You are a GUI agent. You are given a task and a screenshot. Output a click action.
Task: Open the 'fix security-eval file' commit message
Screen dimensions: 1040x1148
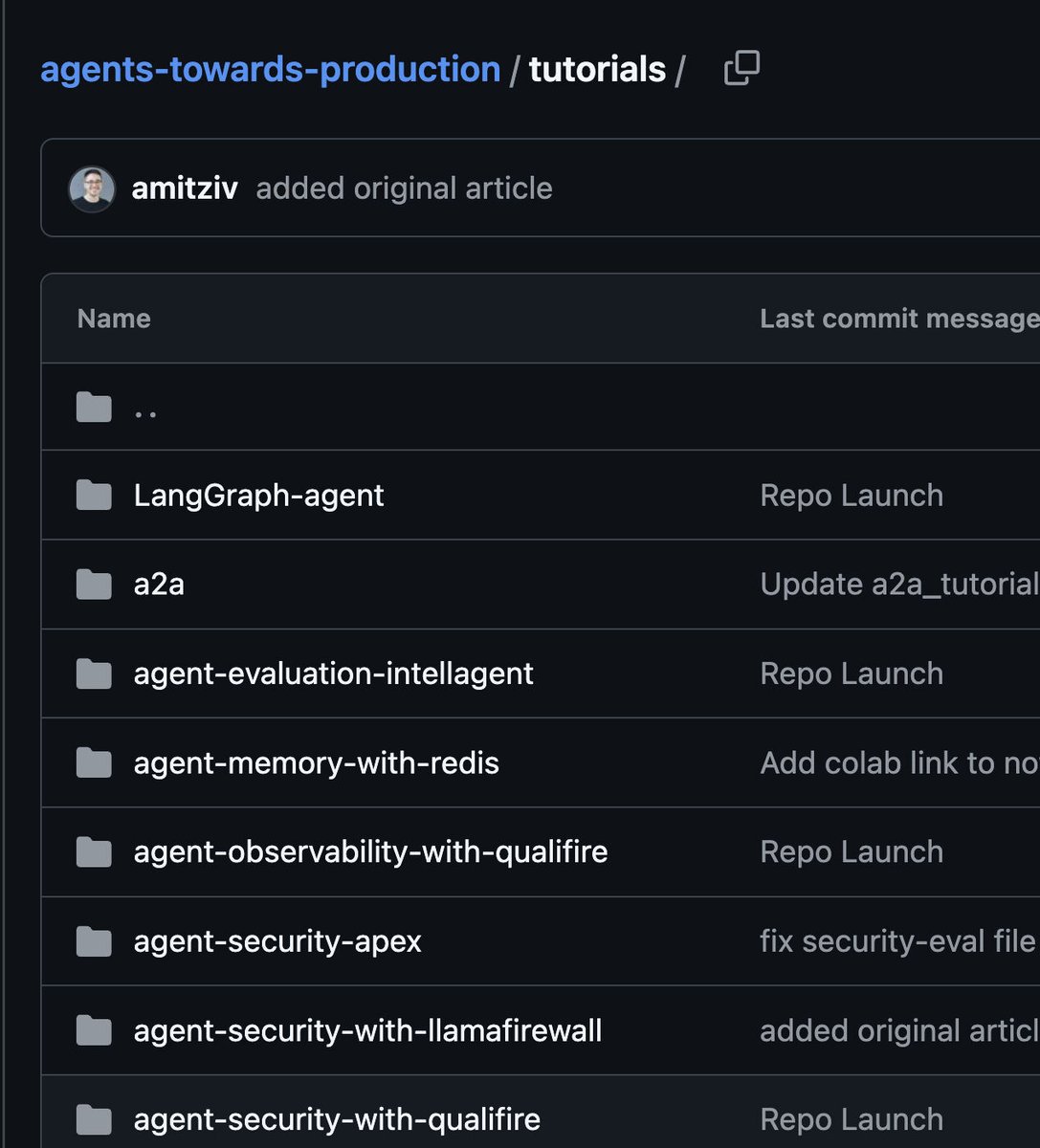tap(898, 941)
